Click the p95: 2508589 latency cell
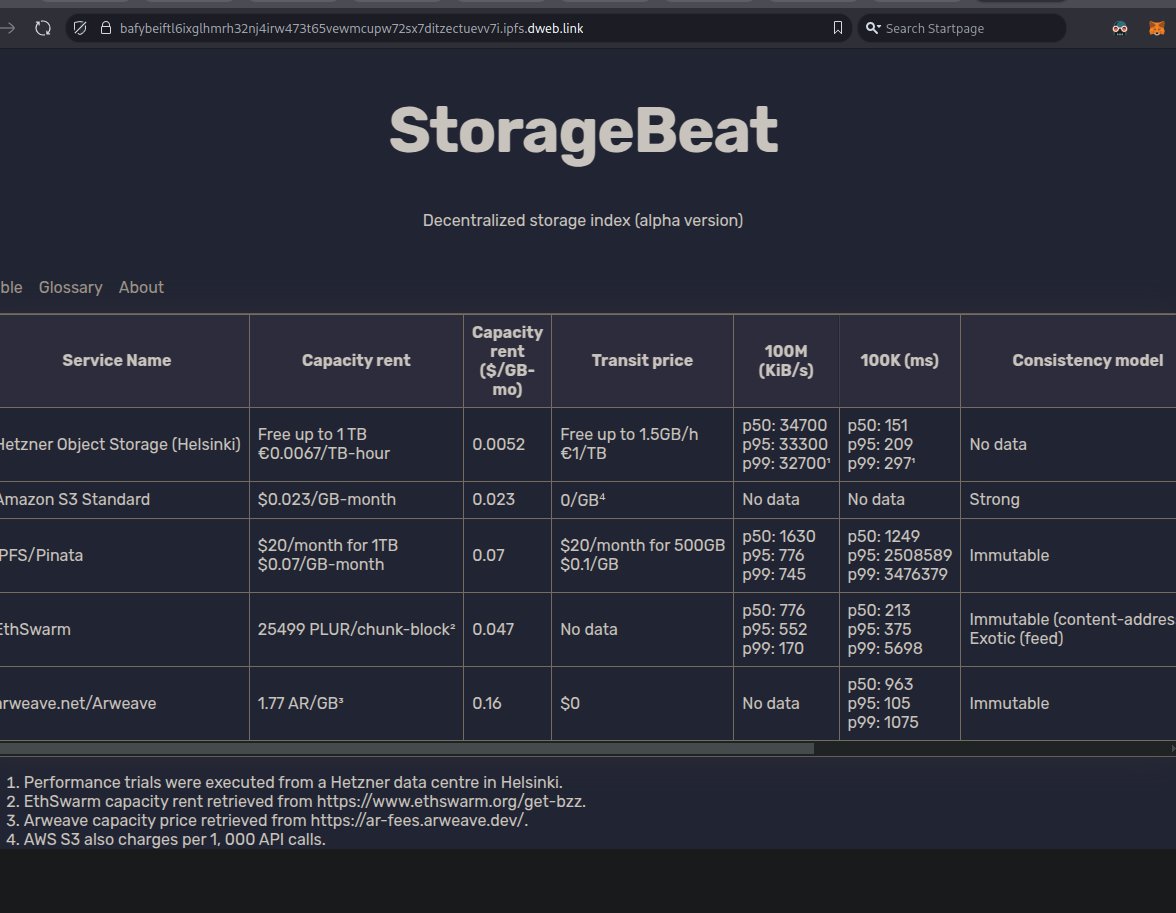This screenshot has width=1176, height=913. (x=899, y=555)
